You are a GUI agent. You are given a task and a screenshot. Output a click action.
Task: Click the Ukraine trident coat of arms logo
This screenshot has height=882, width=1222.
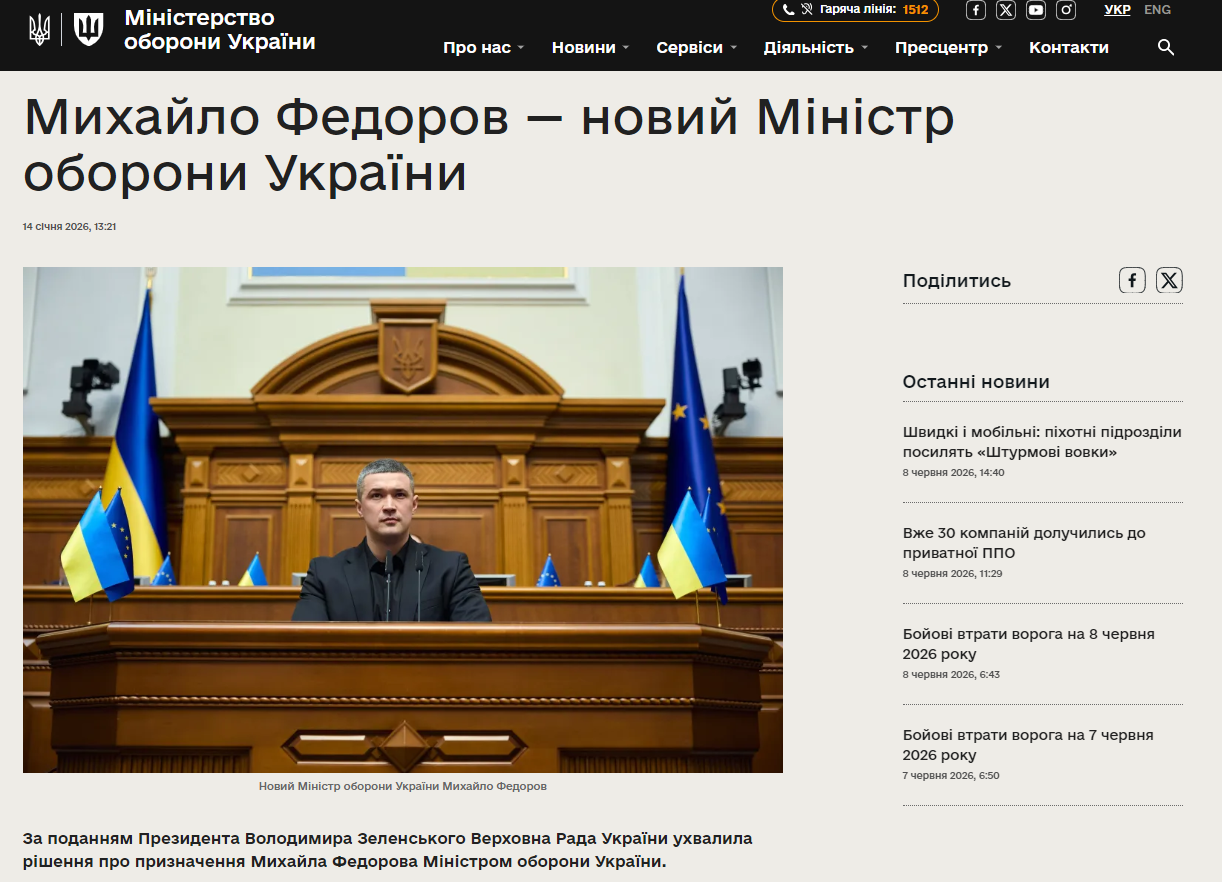coord(39,29)
